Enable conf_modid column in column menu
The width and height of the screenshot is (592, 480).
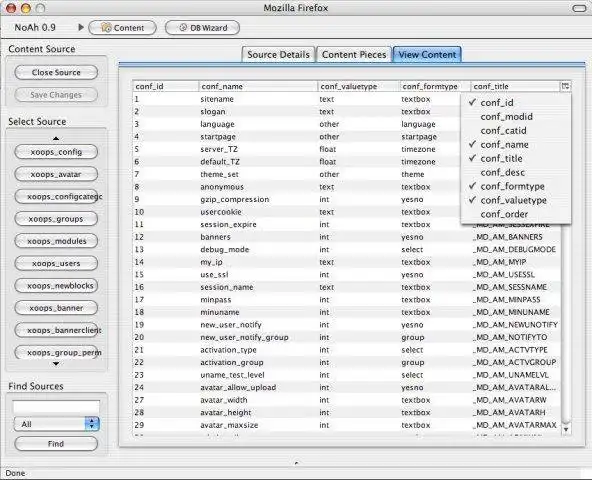pos(516,116)
